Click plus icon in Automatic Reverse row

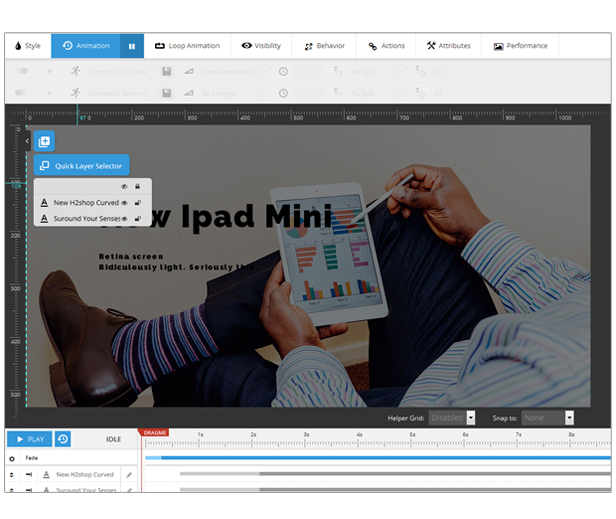(x=50, y=93)
